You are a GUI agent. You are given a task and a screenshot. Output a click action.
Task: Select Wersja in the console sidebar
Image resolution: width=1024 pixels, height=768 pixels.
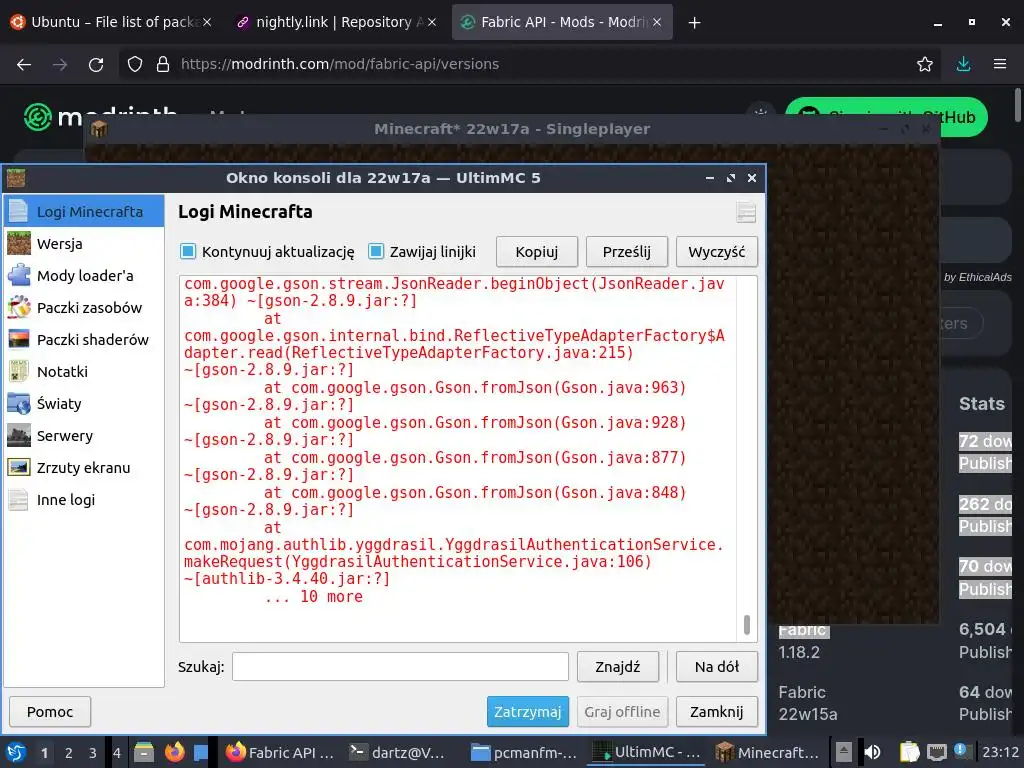tap(84, 244)
